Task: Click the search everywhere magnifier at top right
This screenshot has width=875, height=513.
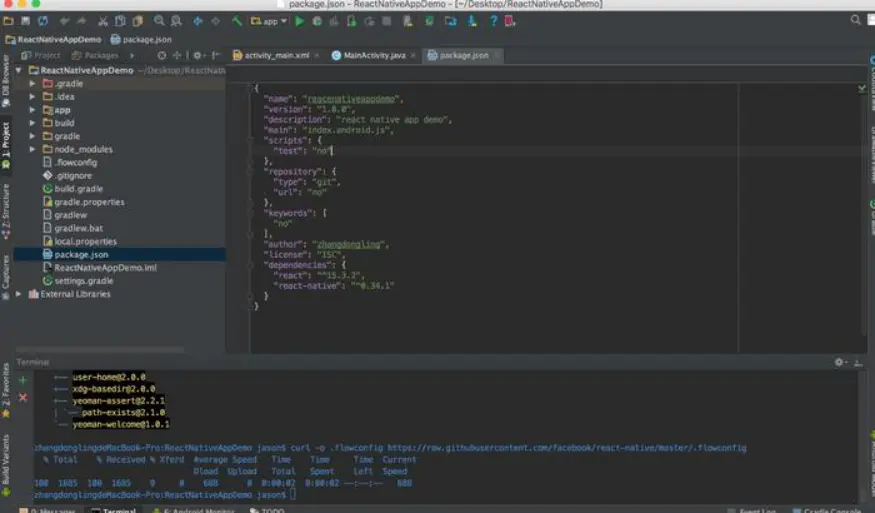Action: (x=855, y=20)
